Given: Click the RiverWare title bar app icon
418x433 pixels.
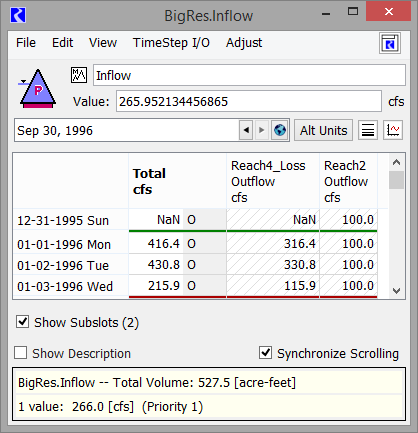Looking at the screenshot, I should [18, 15].
